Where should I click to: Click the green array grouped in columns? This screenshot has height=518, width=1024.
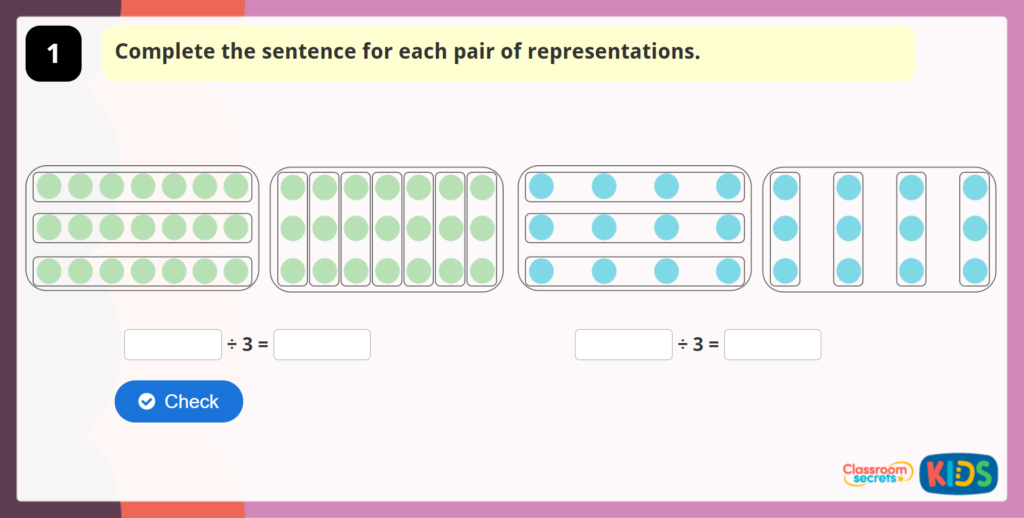387,229
